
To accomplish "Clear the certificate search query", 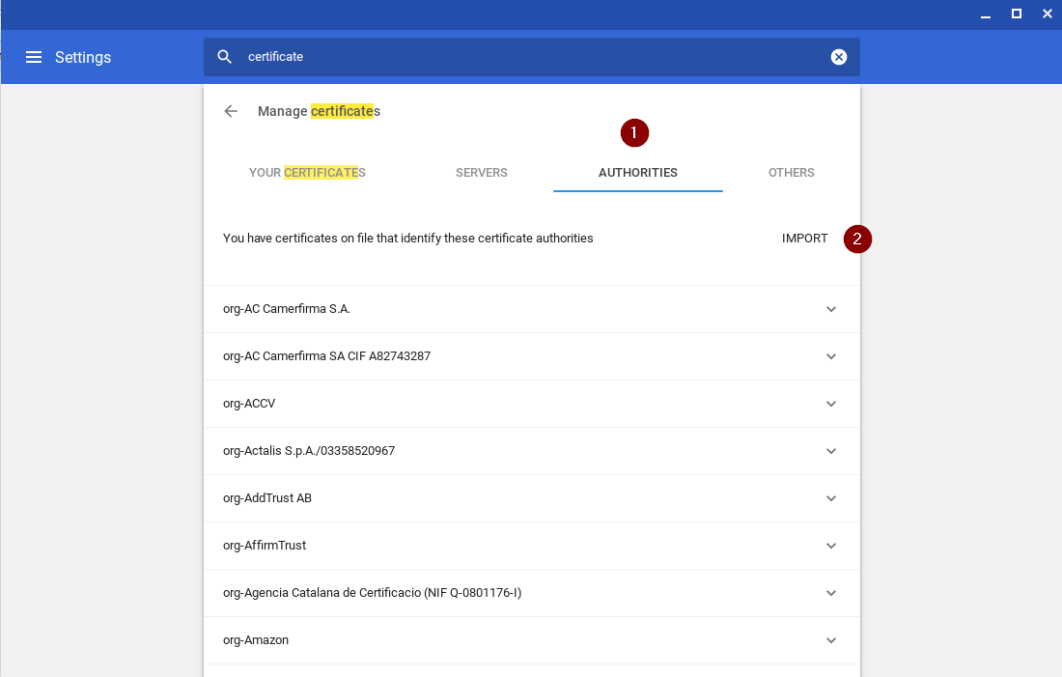I will click(839, 56).
